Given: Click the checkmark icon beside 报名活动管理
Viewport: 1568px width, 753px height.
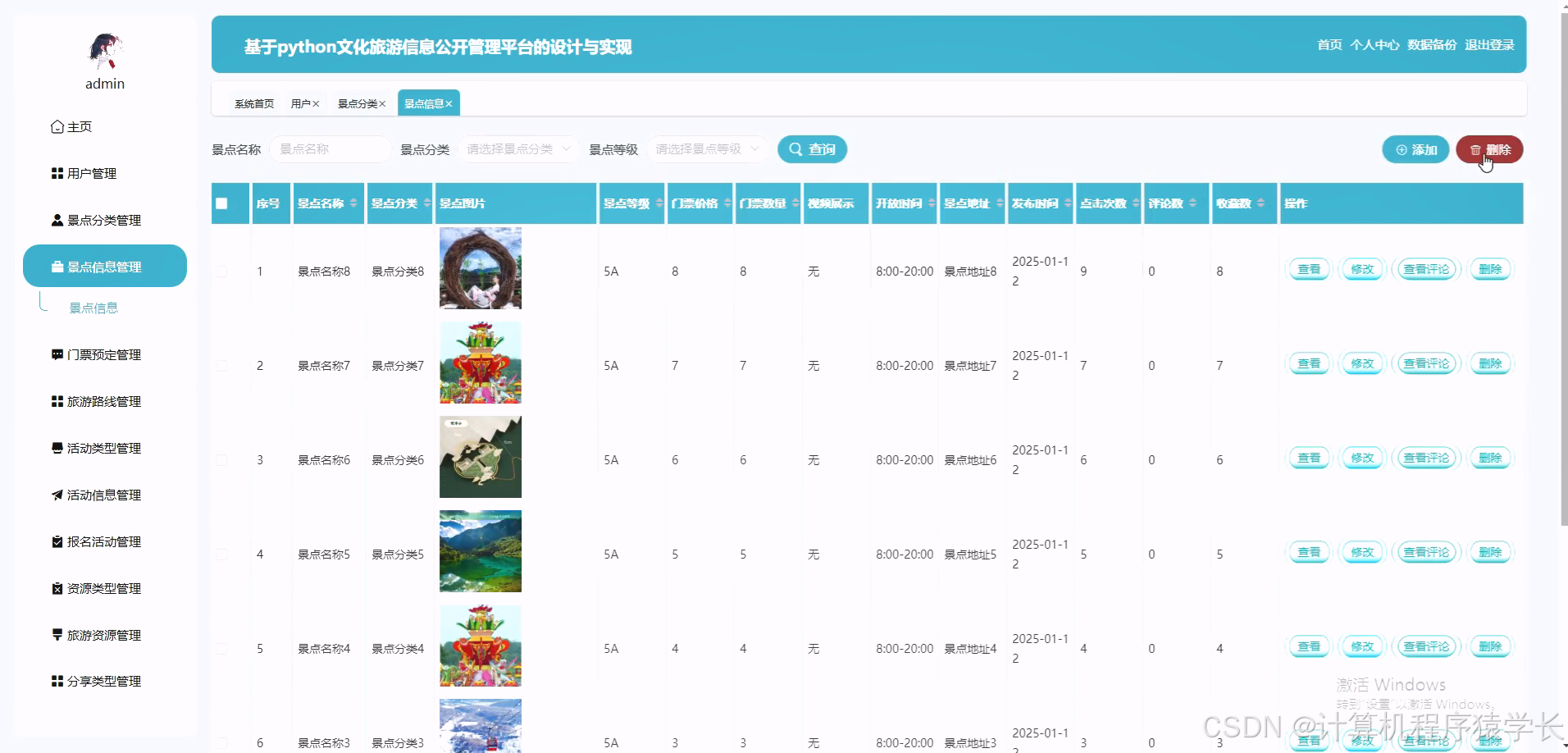Looking at the screenshot, I should tap(57, 541).
